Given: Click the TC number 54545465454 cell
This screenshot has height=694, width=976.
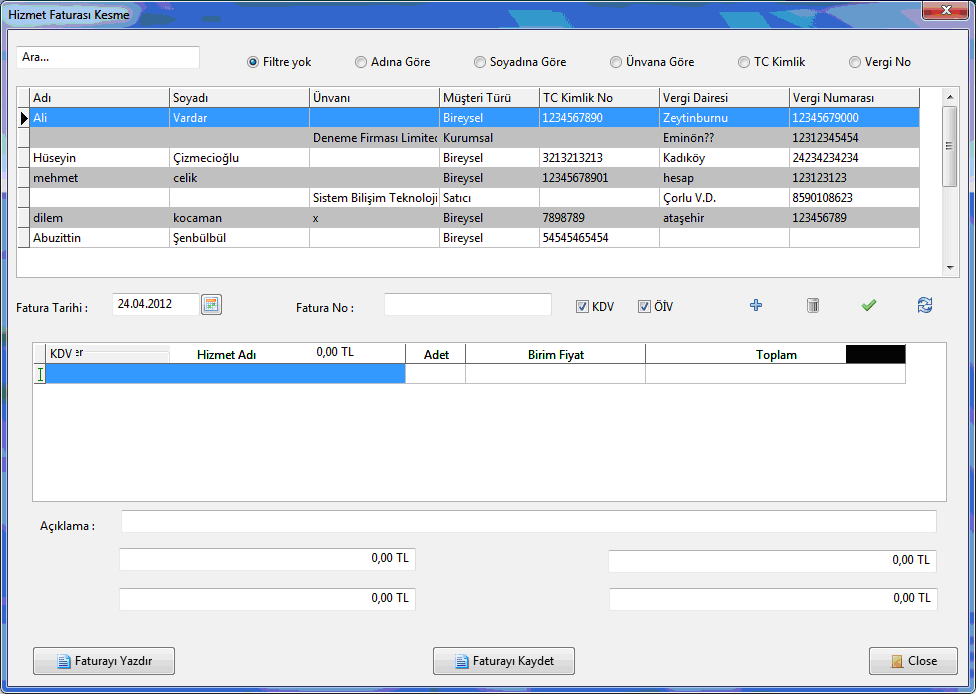Looking at the screenshot, I should tap(599, 237).
